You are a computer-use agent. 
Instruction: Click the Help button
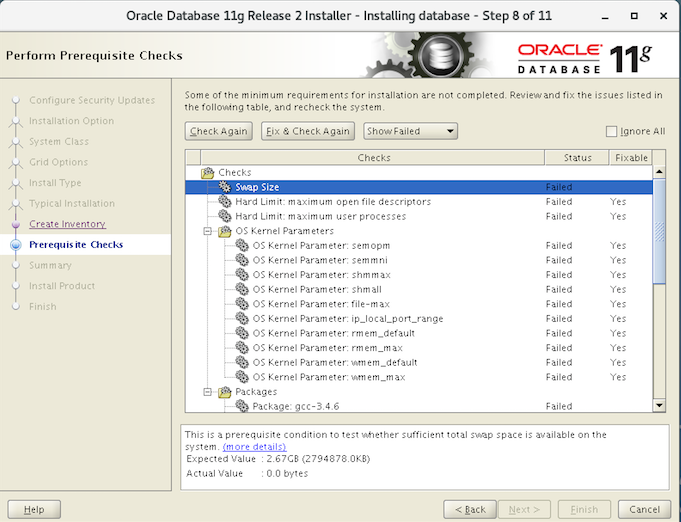[x=34, y=509]
